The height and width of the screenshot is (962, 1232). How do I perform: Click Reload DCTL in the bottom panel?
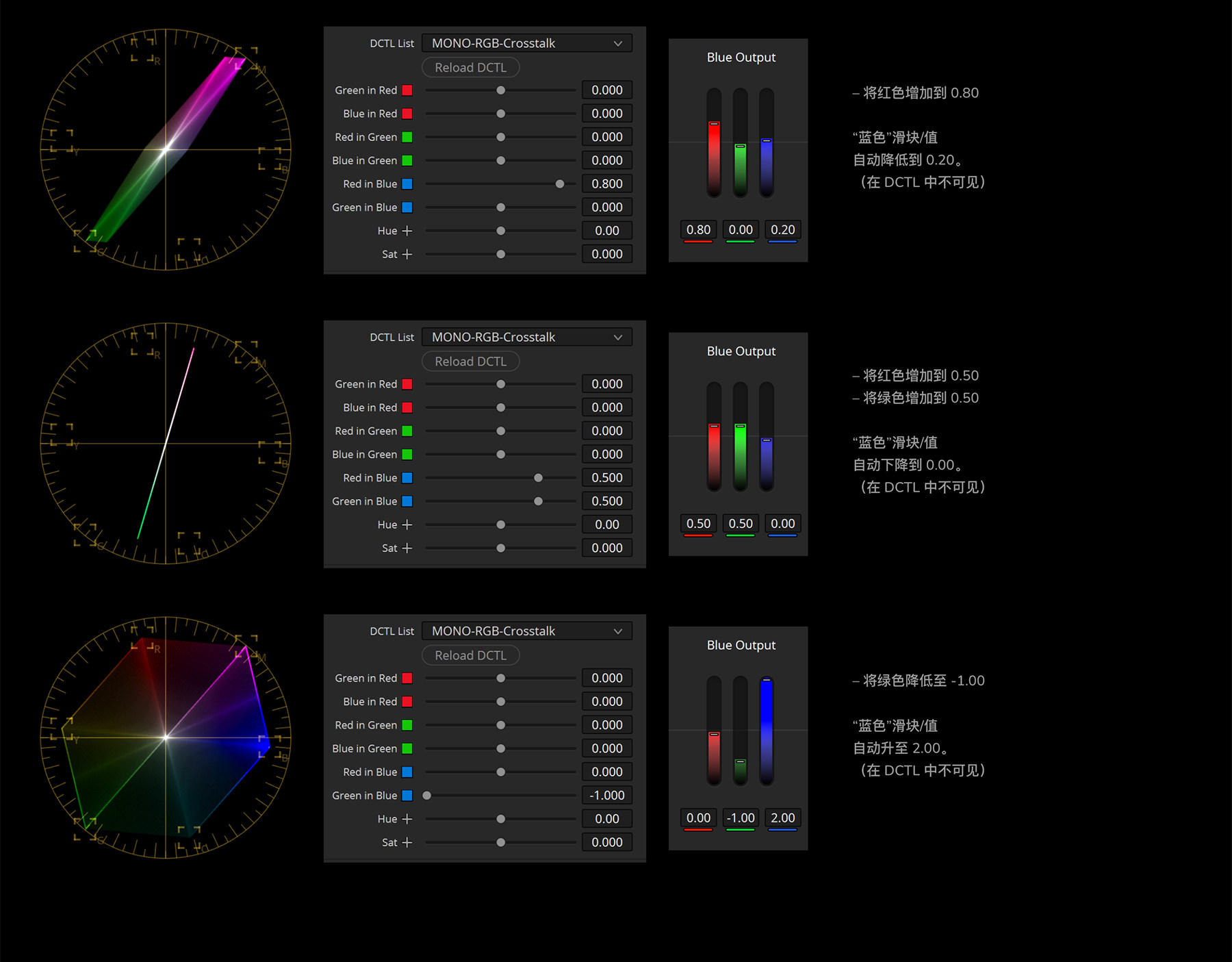click(471, 655)
